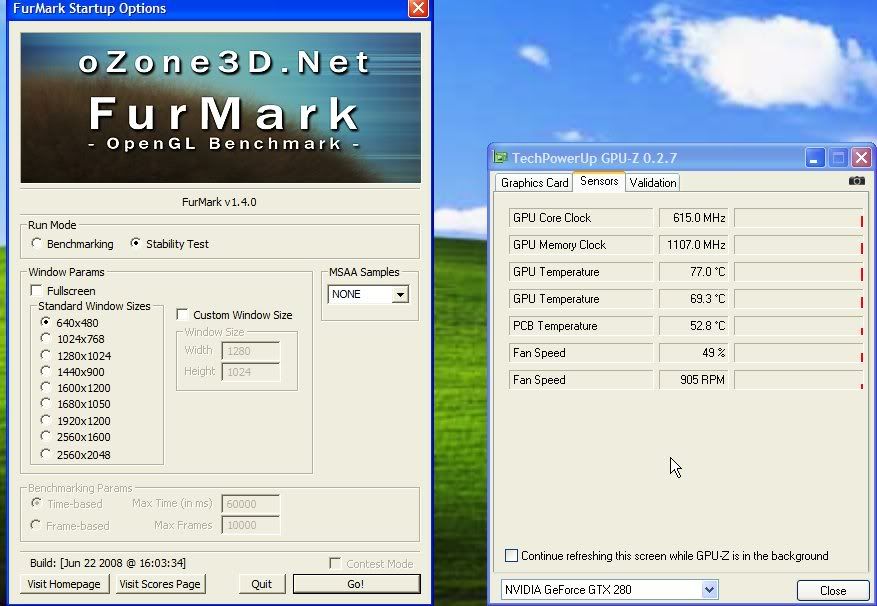Click the FurMark v1.4.0 version text
This screenshot has width=877, height=606.
pos(219,202)
